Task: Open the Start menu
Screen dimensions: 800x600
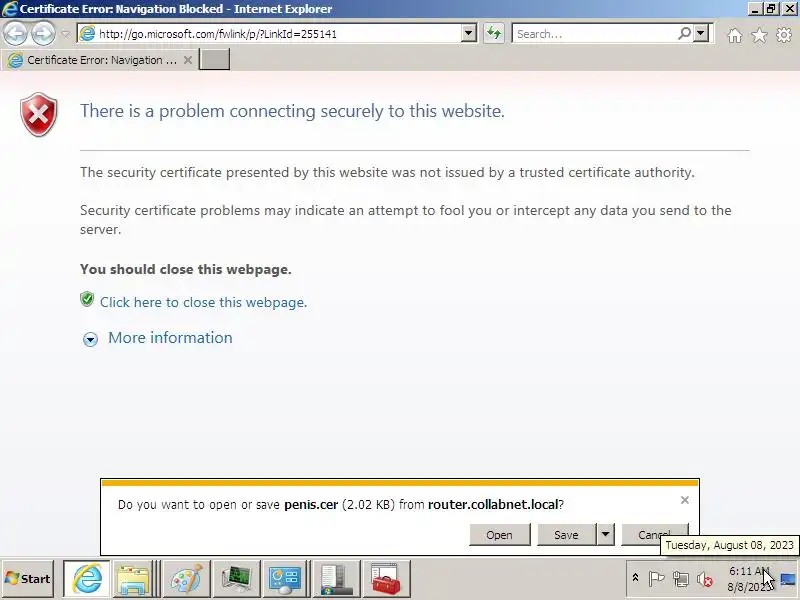Action: pos(28,579)
